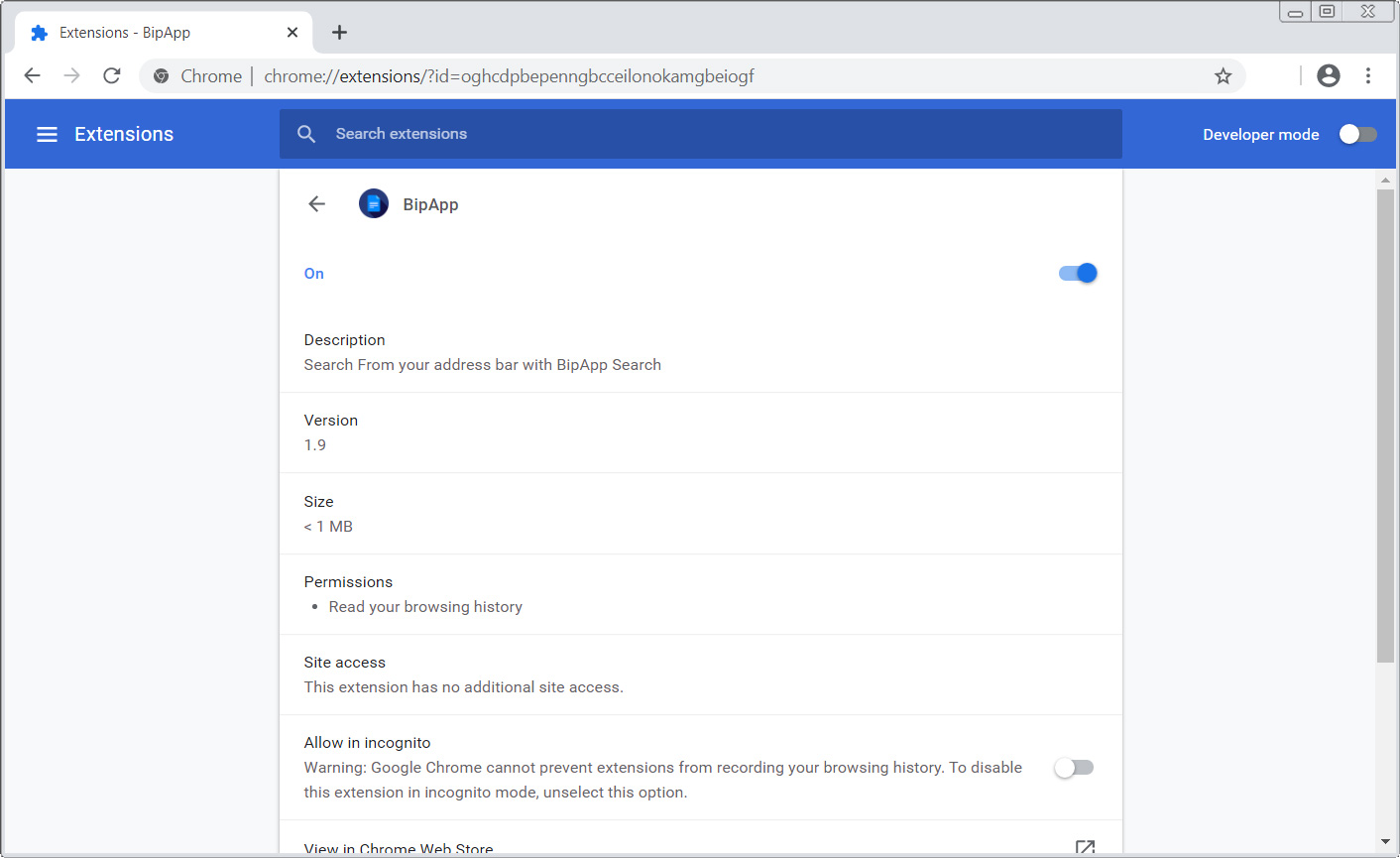The width and height of the screenshot is (1400, 858).
Task: Turn off the BipApp extension toggle
Action: pyautogui.click(x=1078, y=273)
